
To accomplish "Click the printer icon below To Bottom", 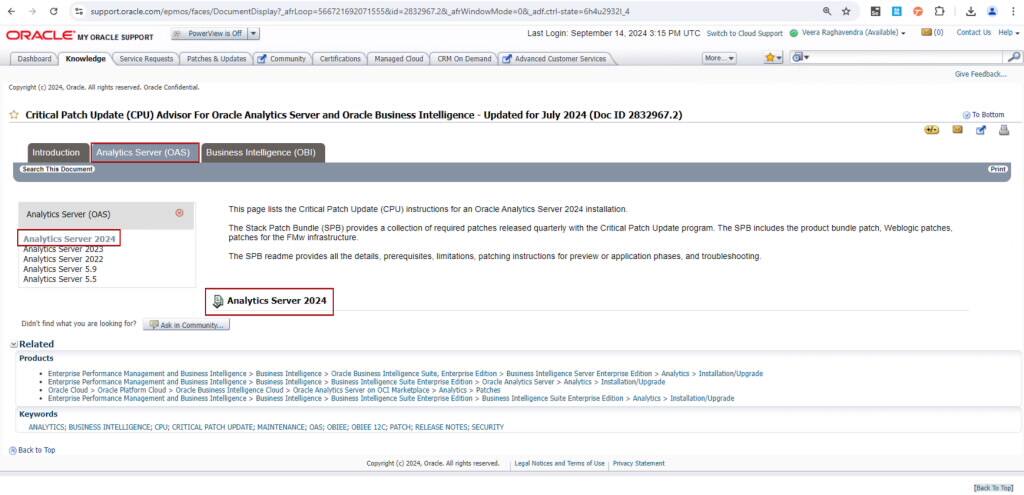I will tap(1004, 130).
